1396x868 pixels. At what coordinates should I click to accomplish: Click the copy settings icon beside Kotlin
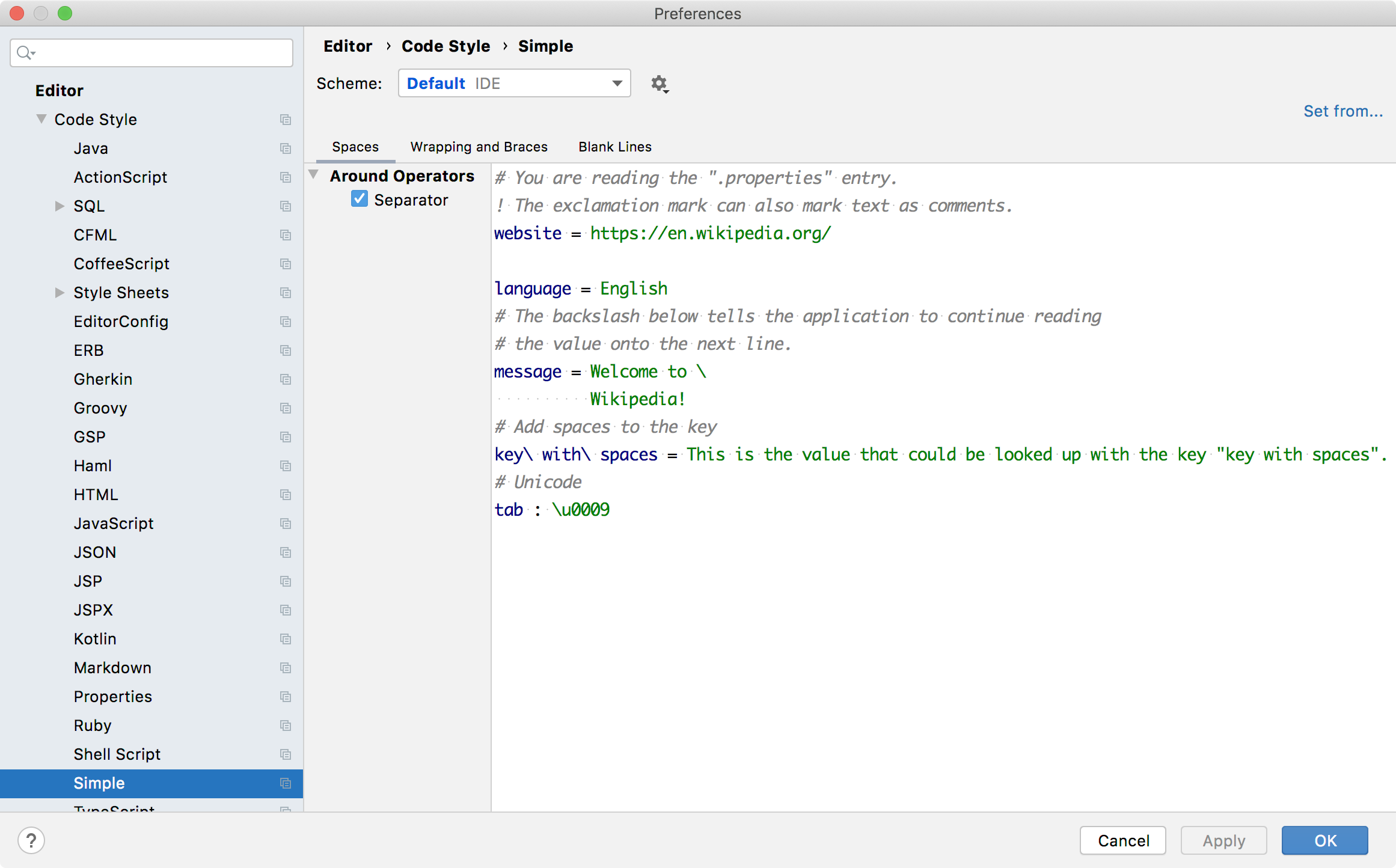coord(286,639)
